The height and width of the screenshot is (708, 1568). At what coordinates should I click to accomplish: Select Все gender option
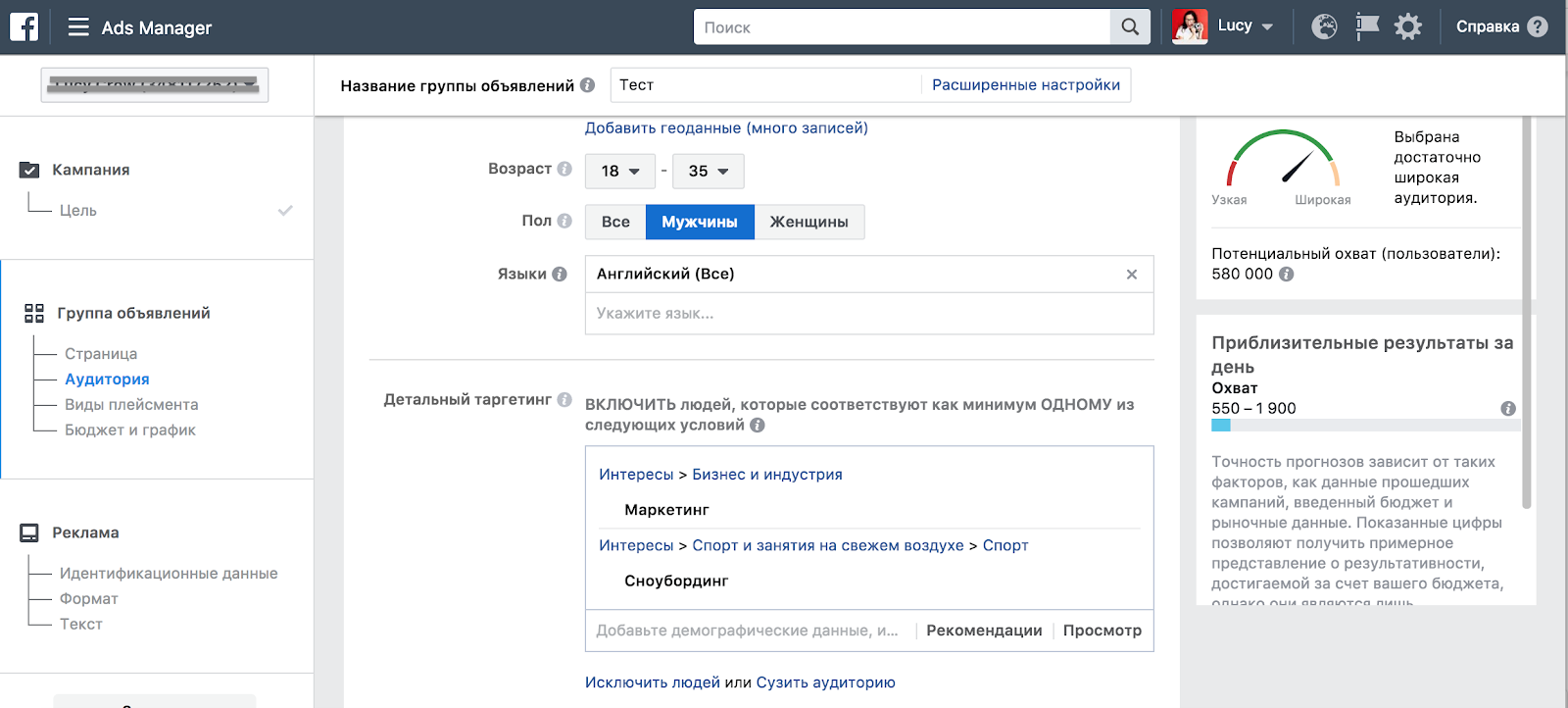point(615,222)
